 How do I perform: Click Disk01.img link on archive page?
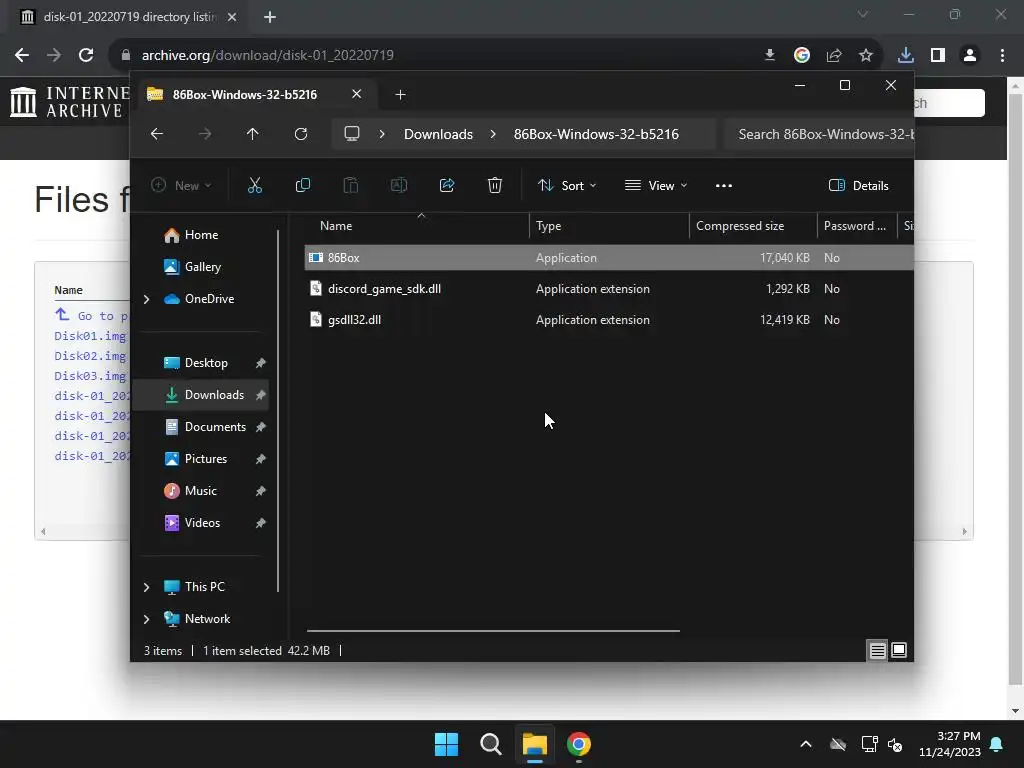(90, 336)
